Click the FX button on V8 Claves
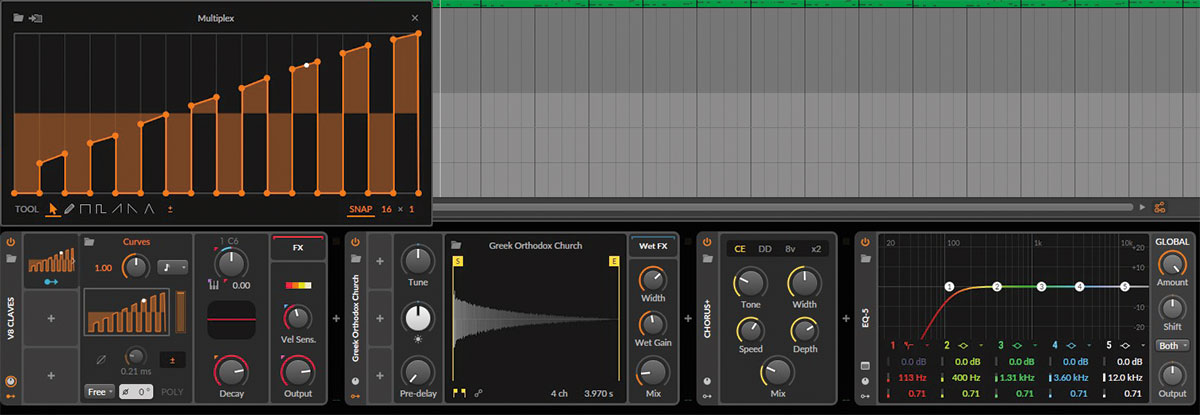The image size is (1200, 415). (x=297, y=246)
